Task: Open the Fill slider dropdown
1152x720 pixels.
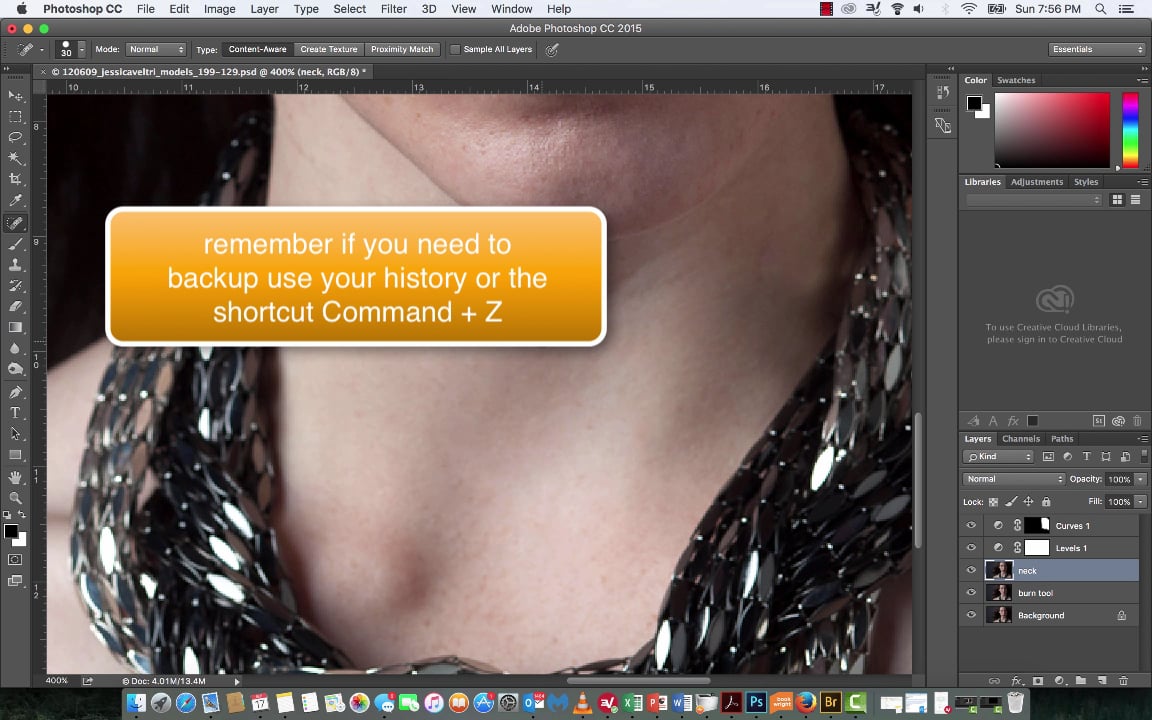Action: (x=1140, y=502)
